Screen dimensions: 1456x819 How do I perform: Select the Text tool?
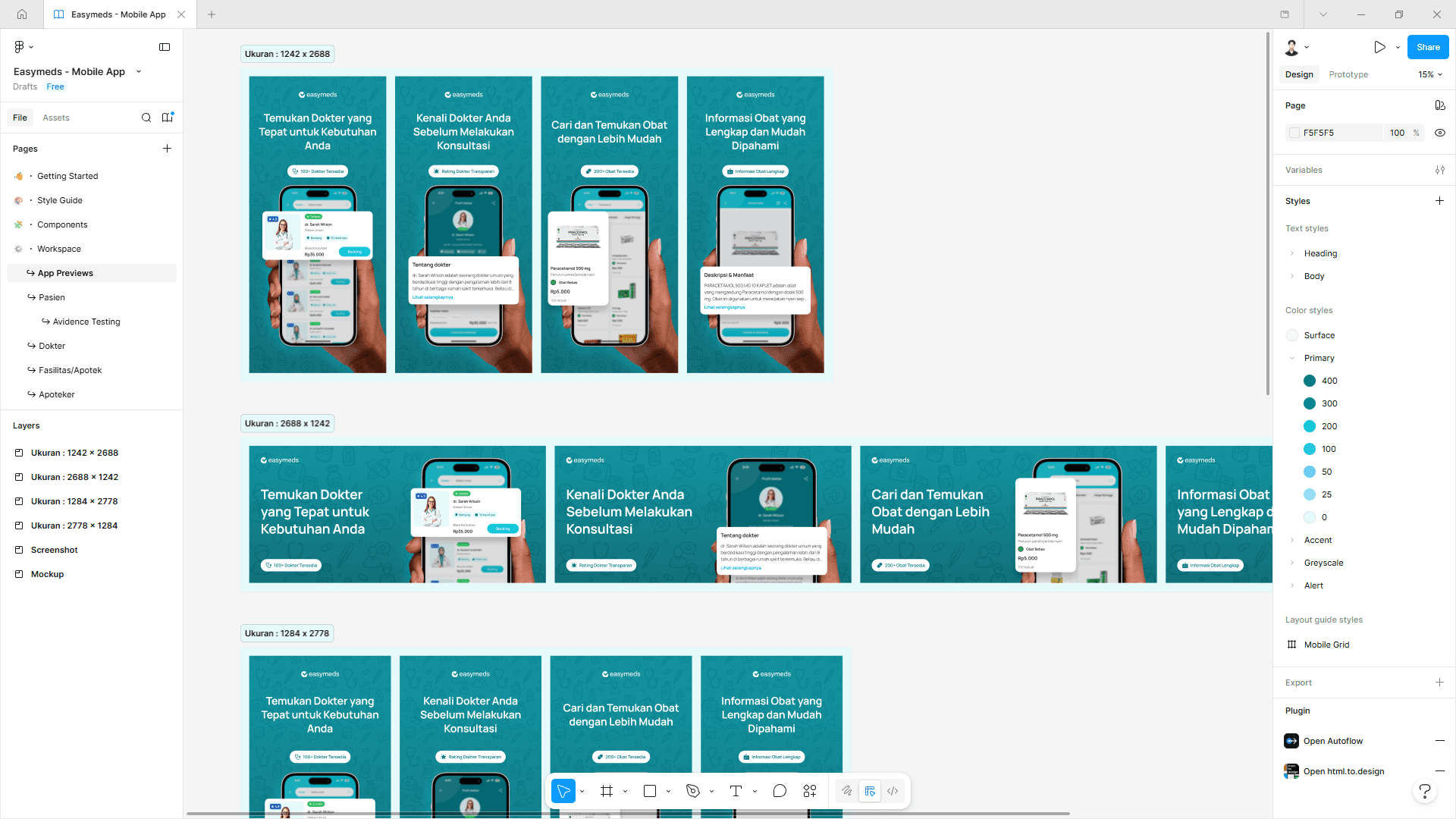coord(736,791)
